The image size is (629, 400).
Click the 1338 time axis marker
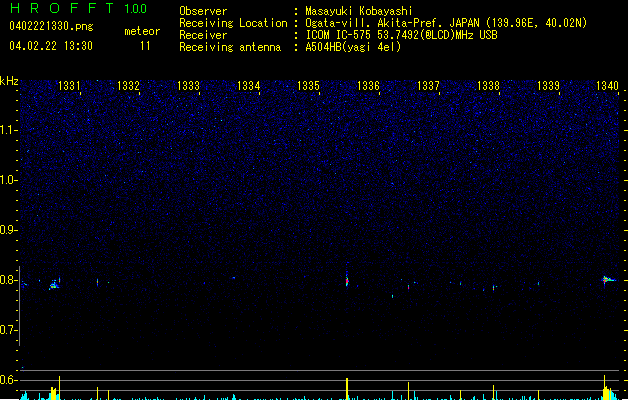(x=488, y=86)
